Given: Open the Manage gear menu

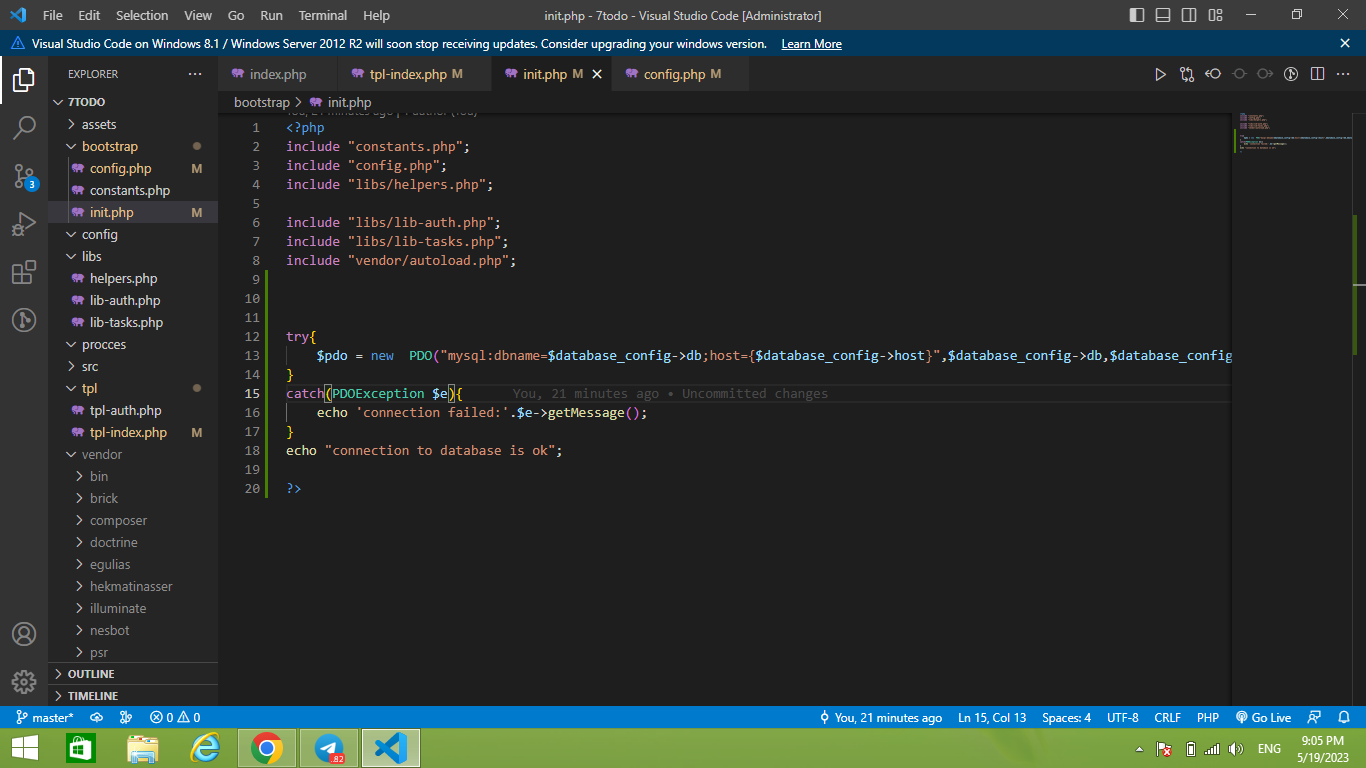Looking at the screenshot, I should pos(24,682).
